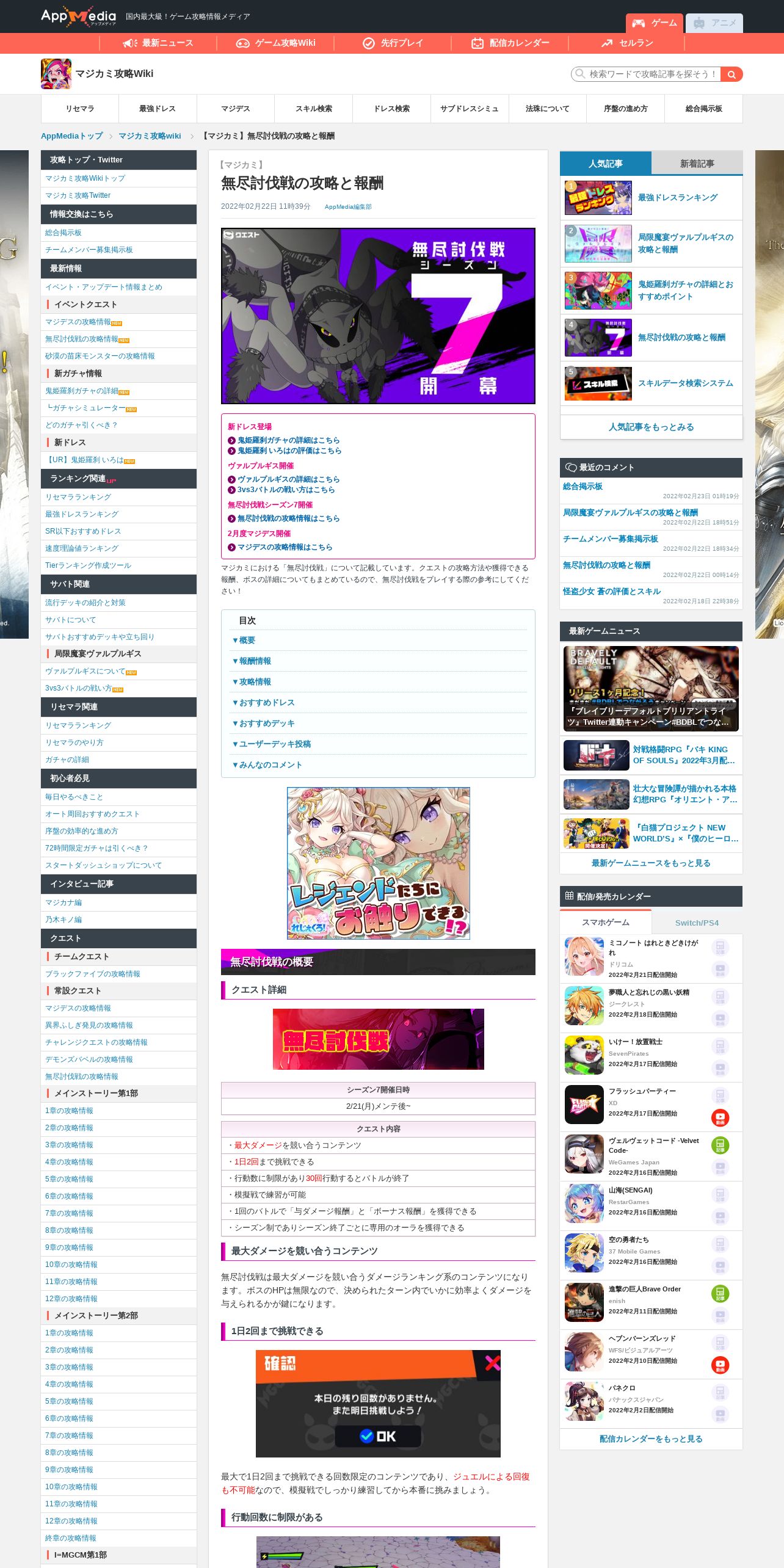Open the スキル検索 menu item
784x1568 pixels.
[x=314, y=109]
